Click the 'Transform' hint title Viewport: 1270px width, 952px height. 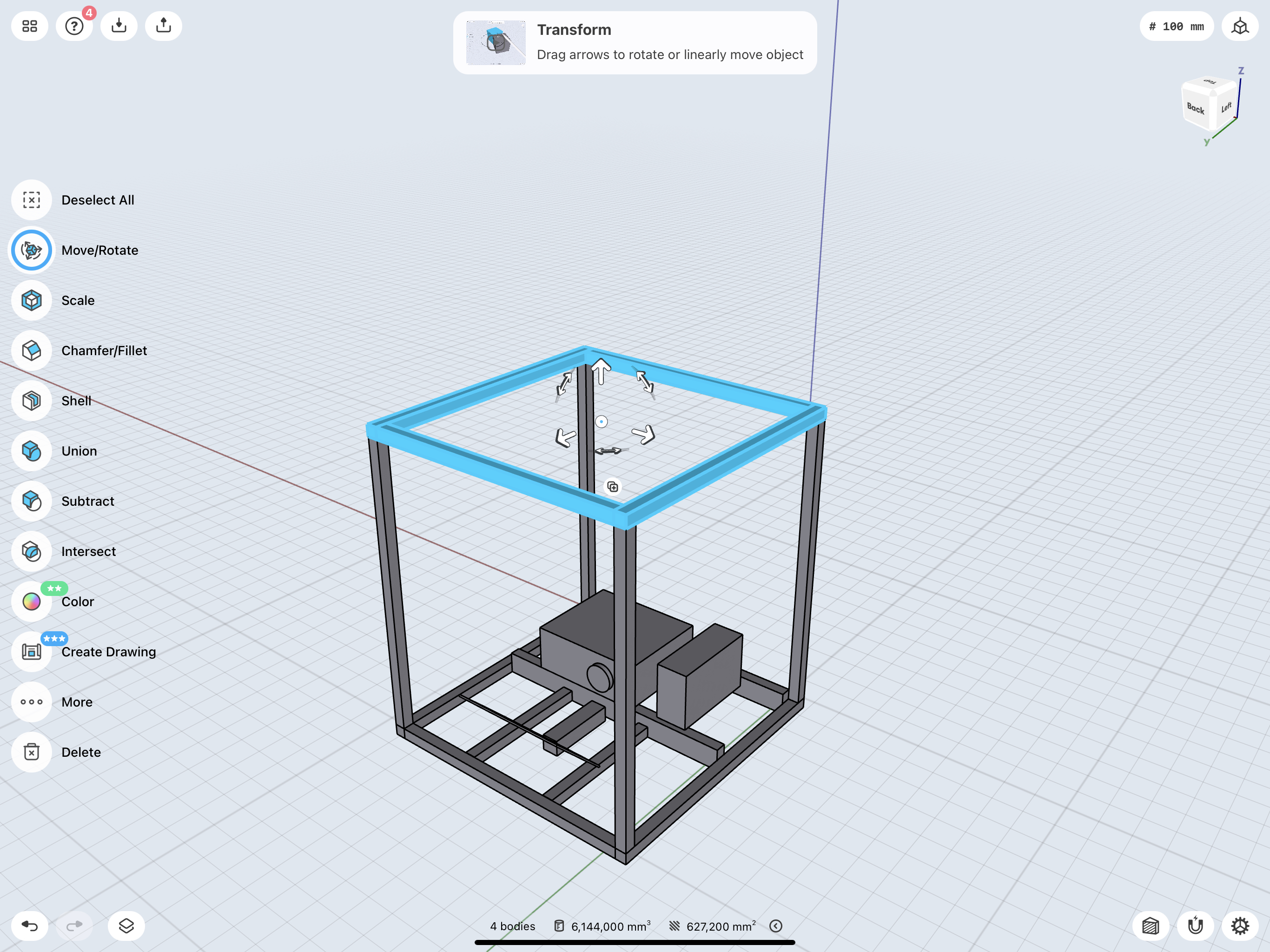574,30
